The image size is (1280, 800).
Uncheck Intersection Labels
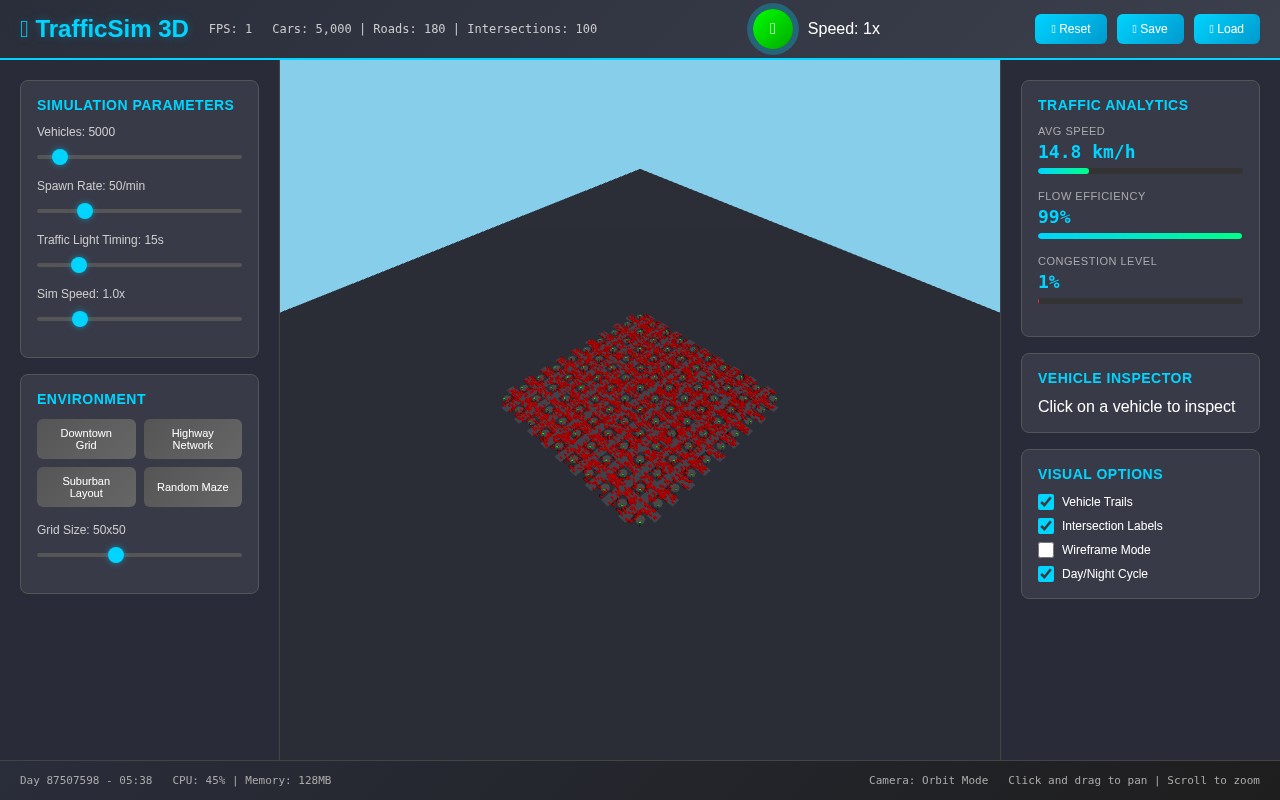pyautogui.click(x=1046, y=525)
